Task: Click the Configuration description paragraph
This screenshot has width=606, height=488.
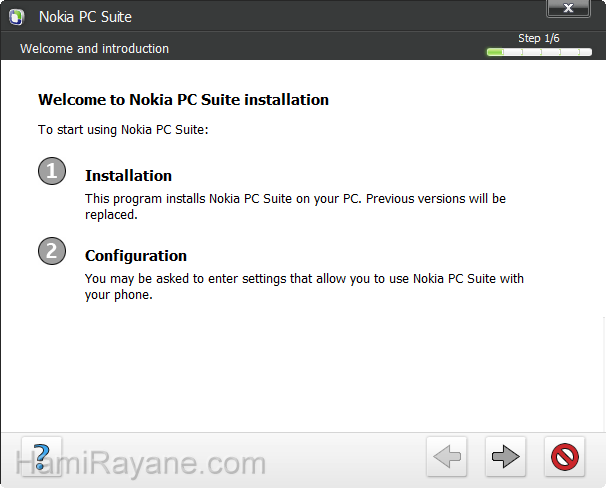Action: click(304, 286)
